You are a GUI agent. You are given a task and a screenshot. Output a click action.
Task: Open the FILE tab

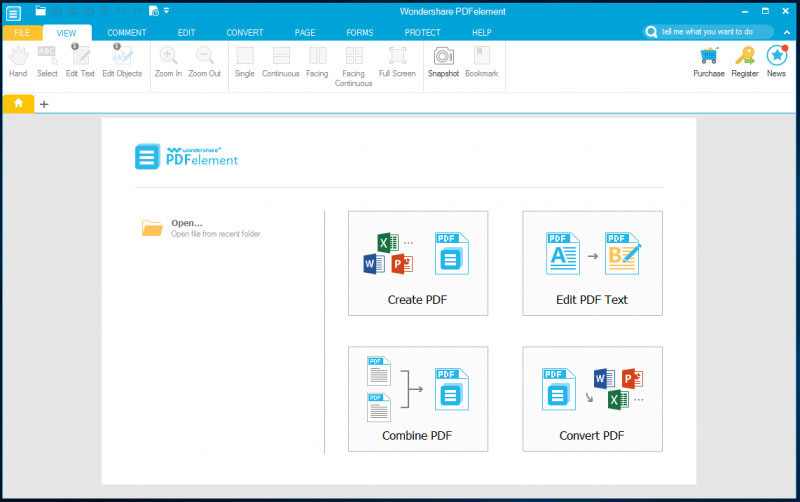click(x=22, y=33)
